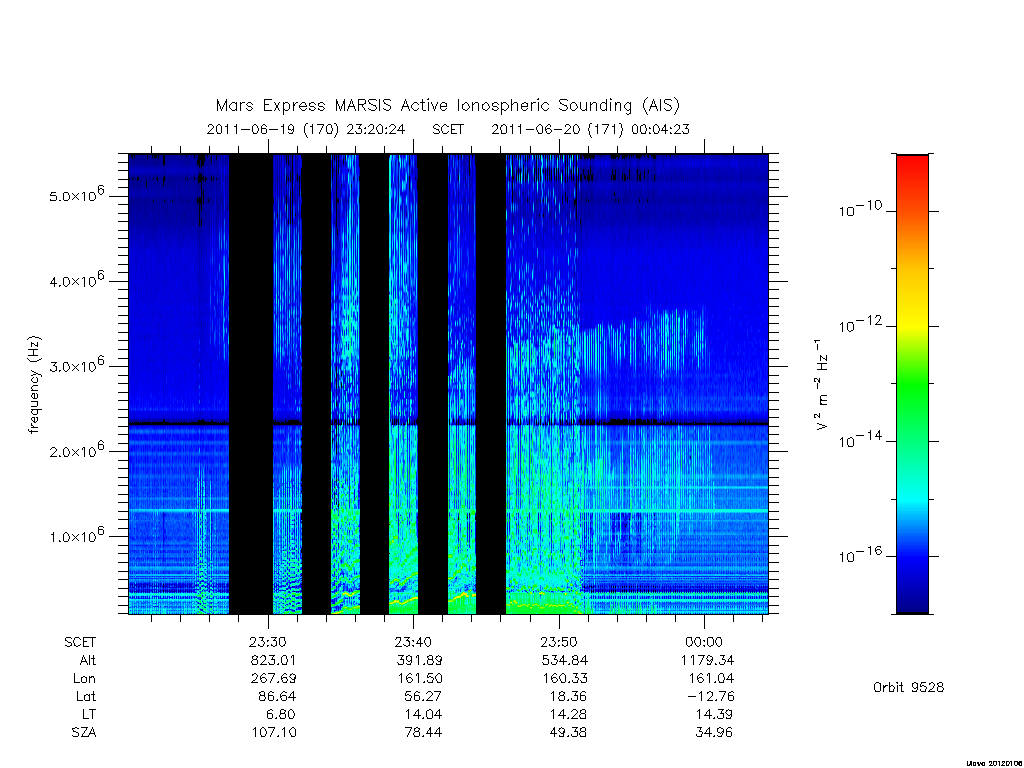Click the 00:00 time tick label
Screen dimensions: 1024x768
pos(704,642)
